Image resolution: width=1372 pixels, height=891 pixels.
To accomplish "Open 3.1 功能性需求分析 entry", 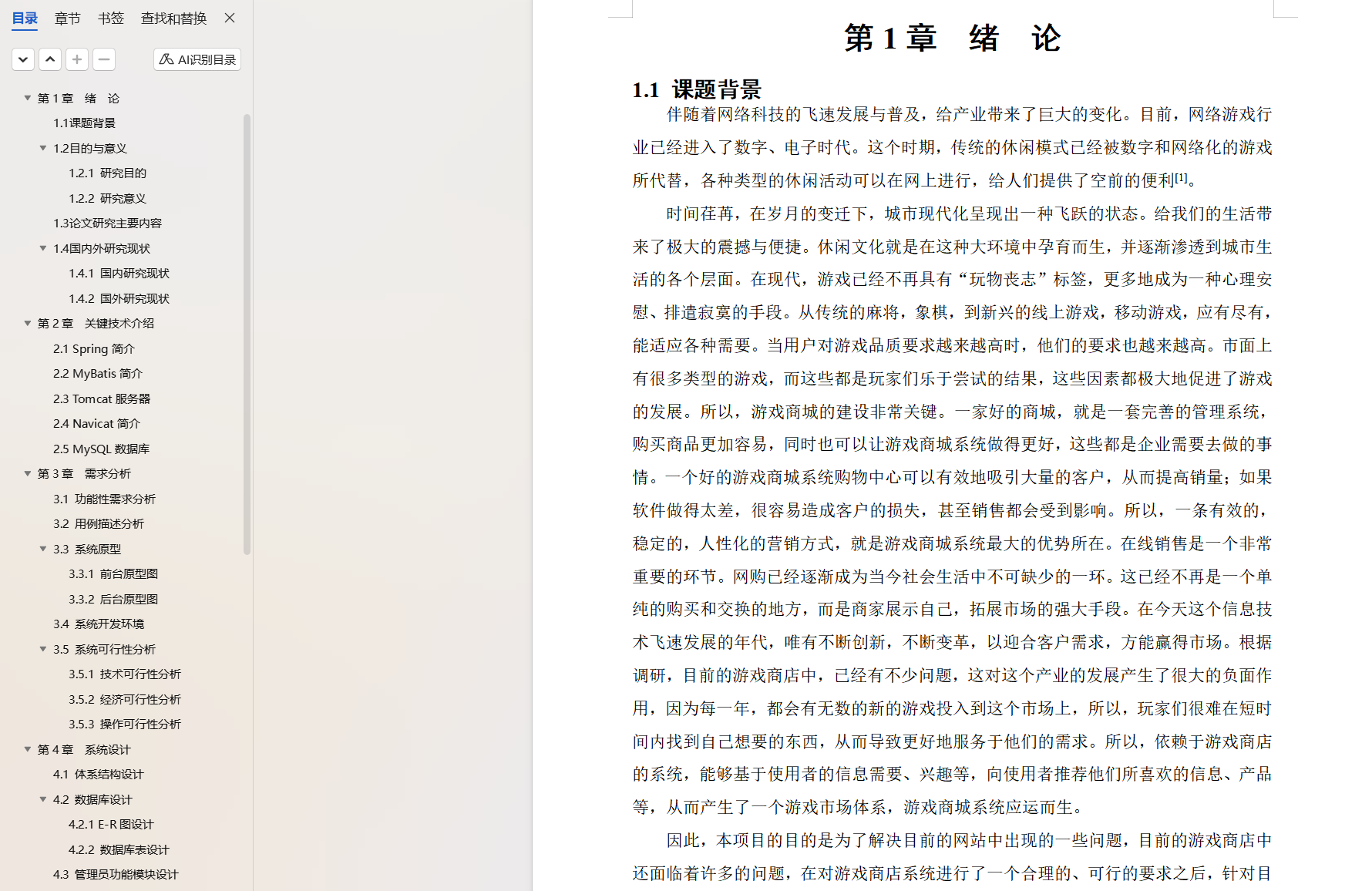I will tap(104, 499).
